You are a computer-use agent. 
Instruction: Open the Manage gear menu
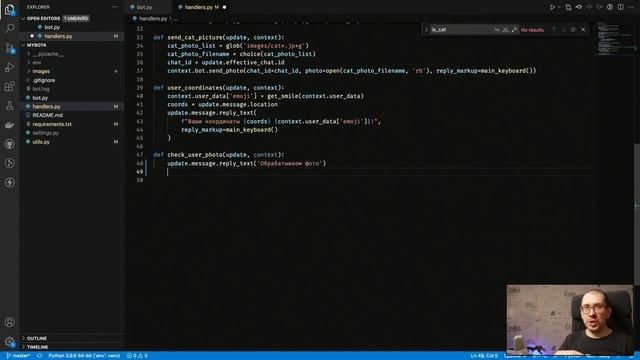9,342
